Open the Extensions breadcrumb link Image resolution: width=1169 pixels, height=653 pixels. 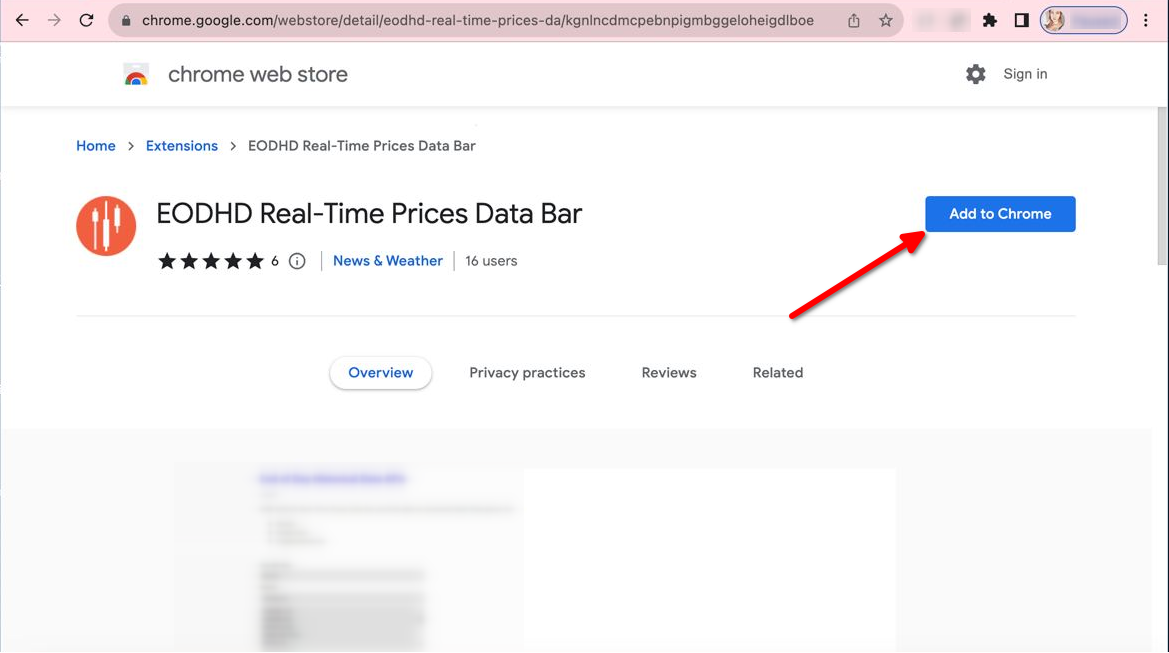(181, 146)
